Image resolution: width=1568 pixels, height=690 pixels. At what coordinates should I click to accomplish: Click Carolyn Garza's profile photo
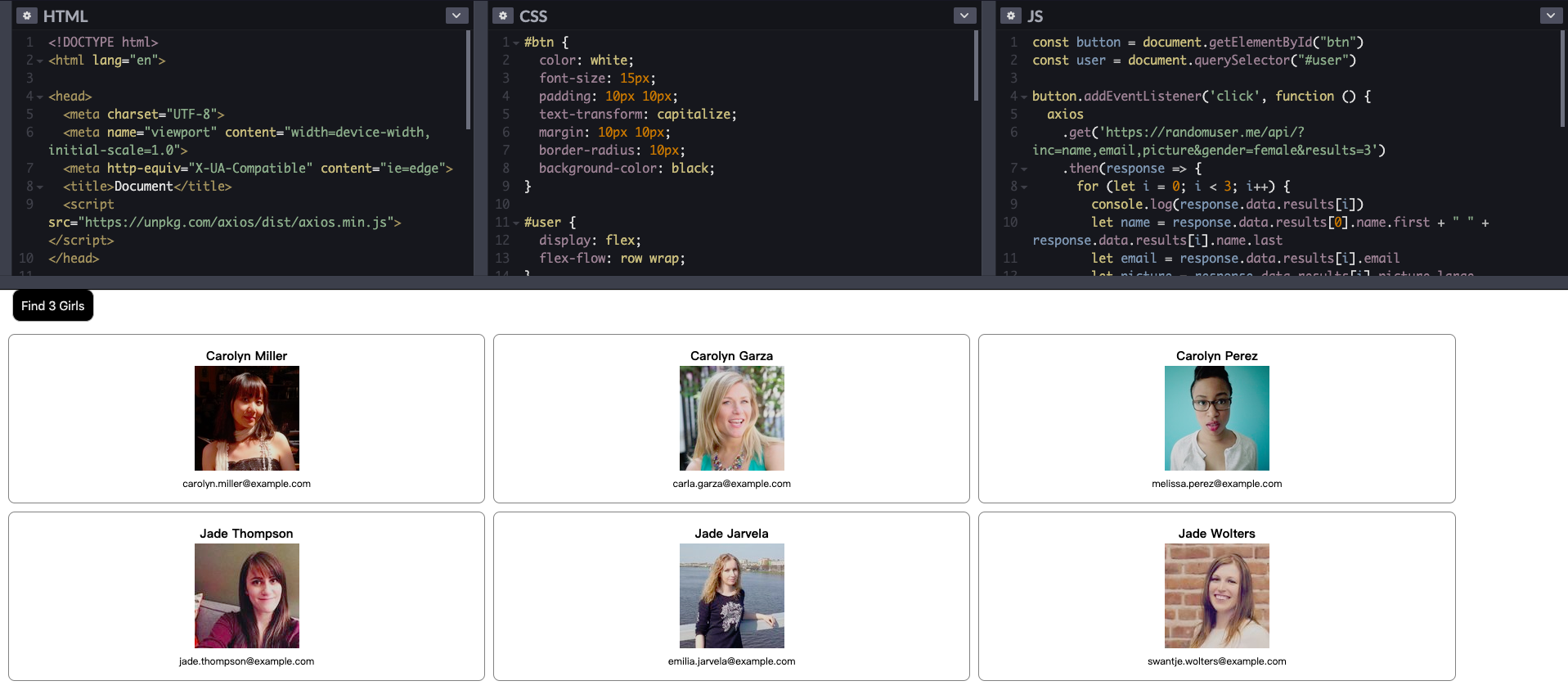(732, 418)
